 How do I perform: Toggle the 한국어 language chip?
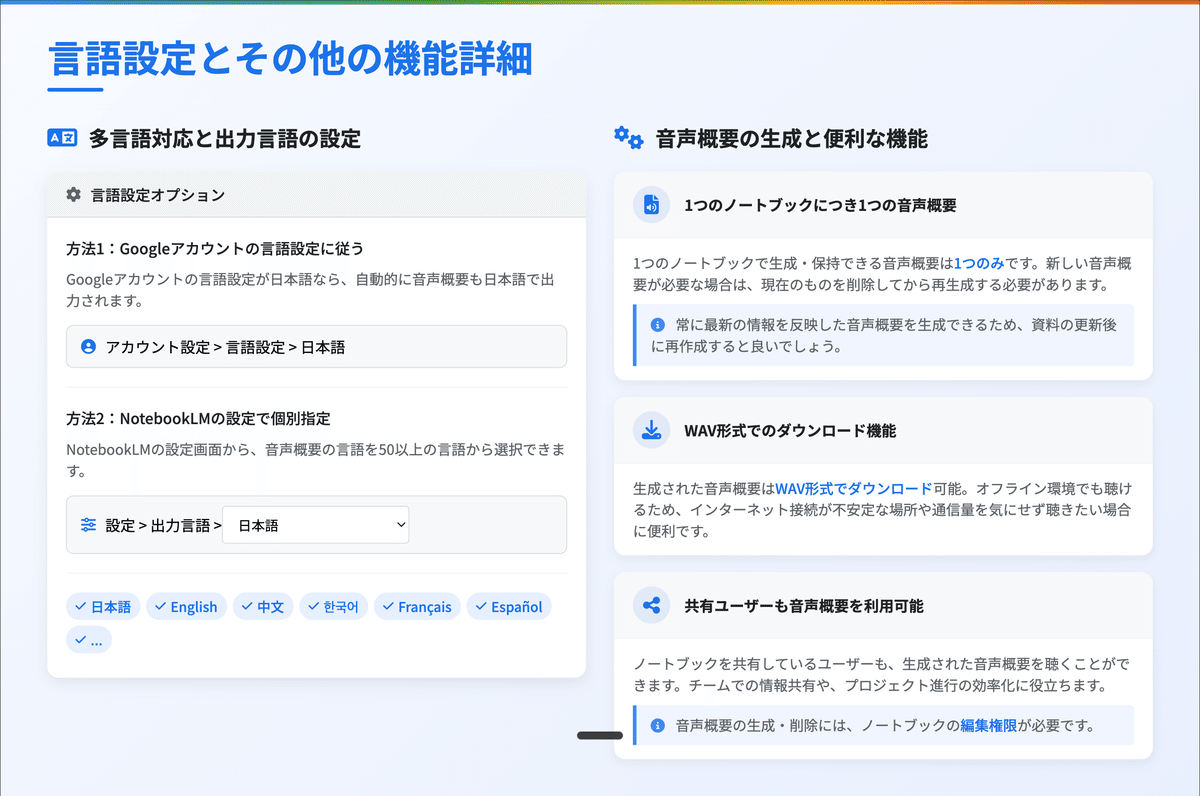click(333, 606)
